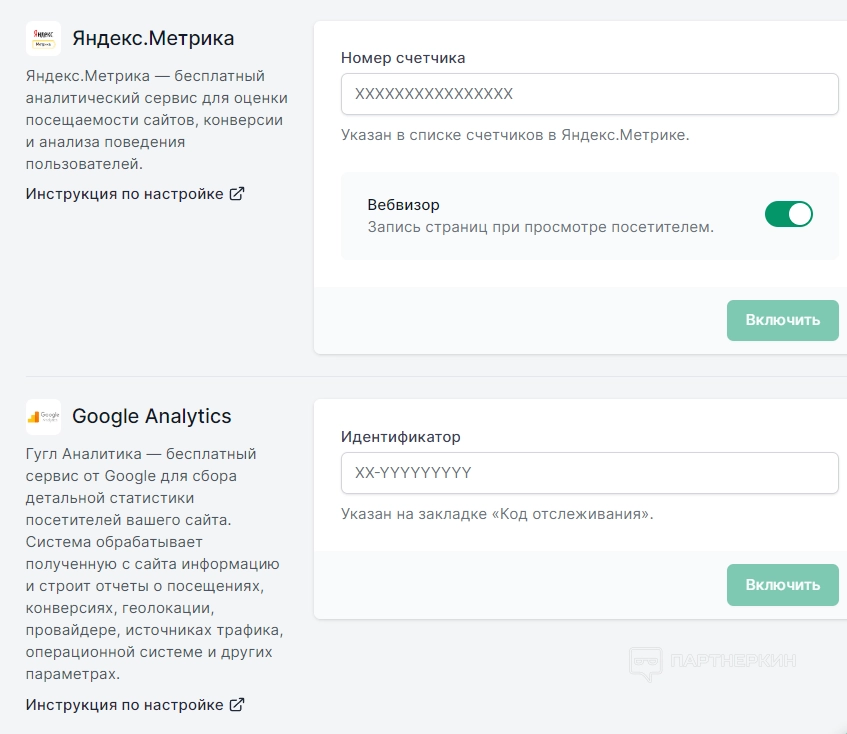
Task: Click the Яндекс.Метрика logo icon
Action: click(x=43, y=39)
